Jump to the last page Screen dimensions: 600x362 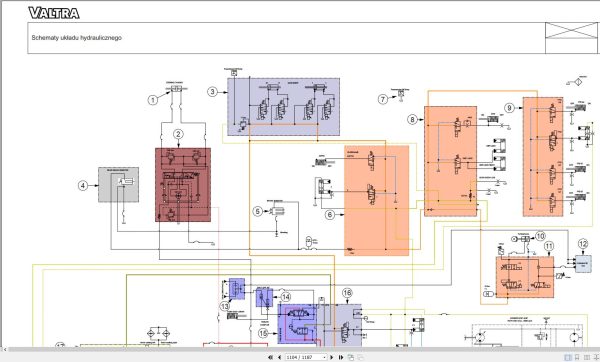[x=341, y=357]
